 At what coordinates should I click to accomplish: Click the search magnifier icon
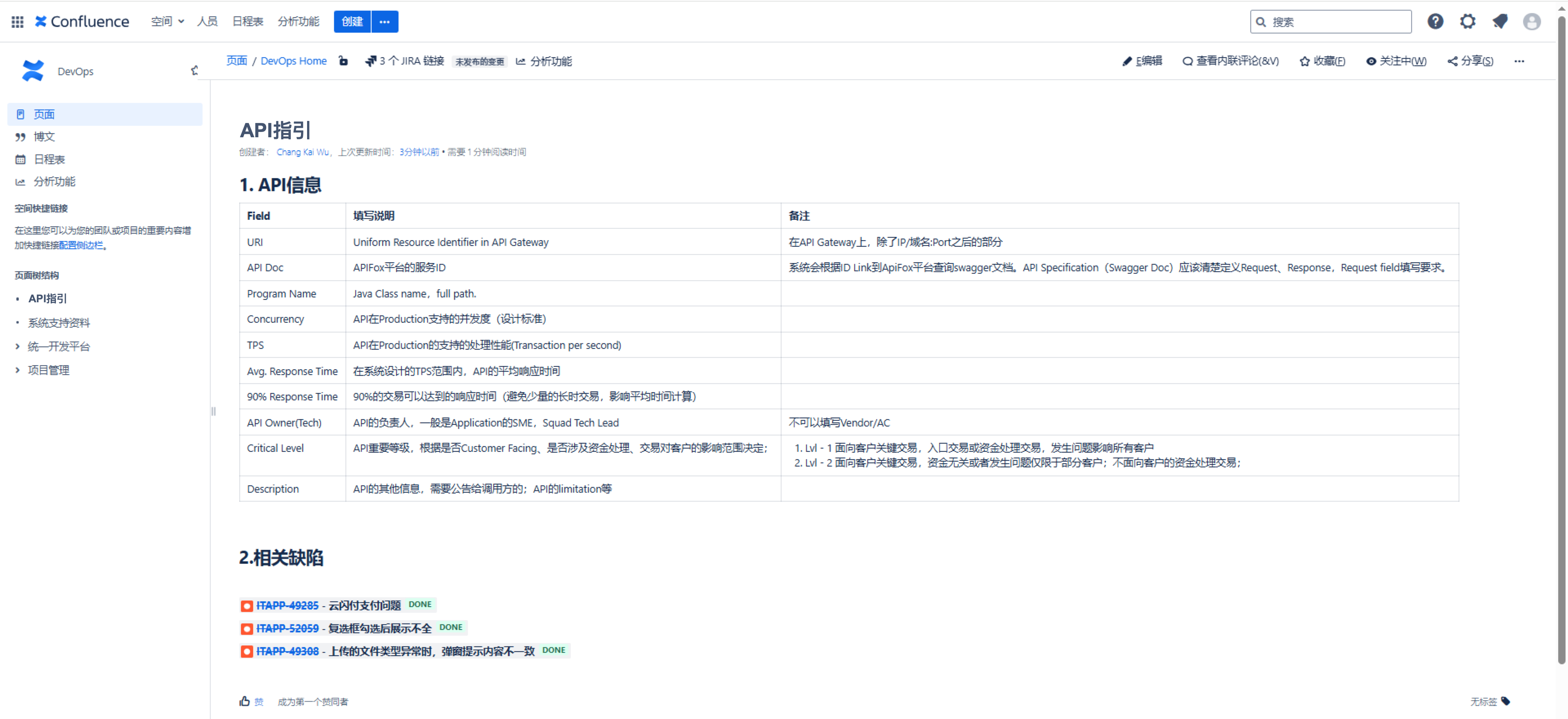(x=1261, y=22)
